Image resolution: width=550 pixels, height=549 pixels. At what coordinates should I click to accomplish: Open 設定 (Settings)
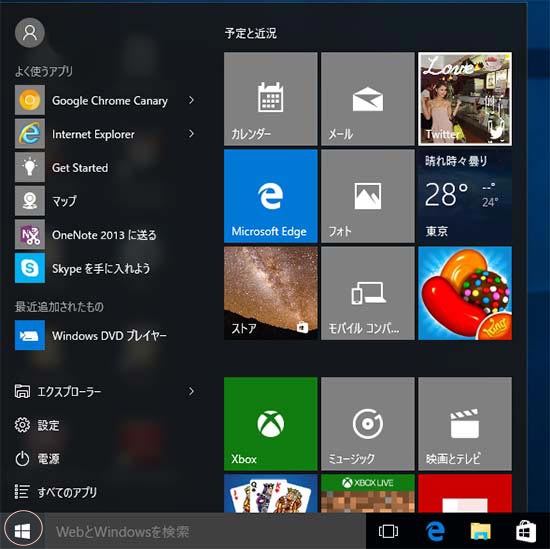pos(37,425)
